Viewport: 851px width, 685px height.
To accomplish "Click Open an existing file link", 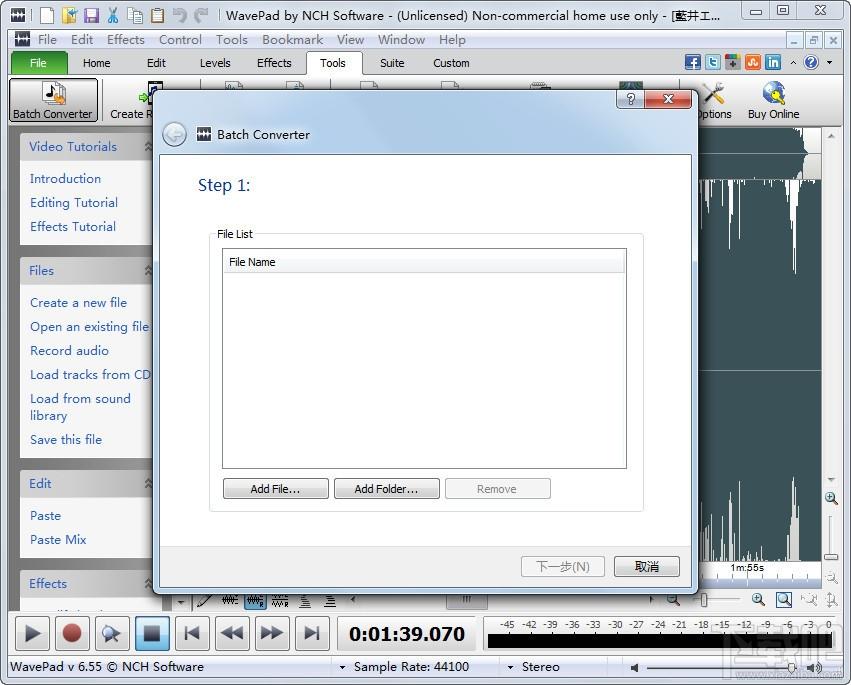I will pyautogui.click(x=90, y=327).
